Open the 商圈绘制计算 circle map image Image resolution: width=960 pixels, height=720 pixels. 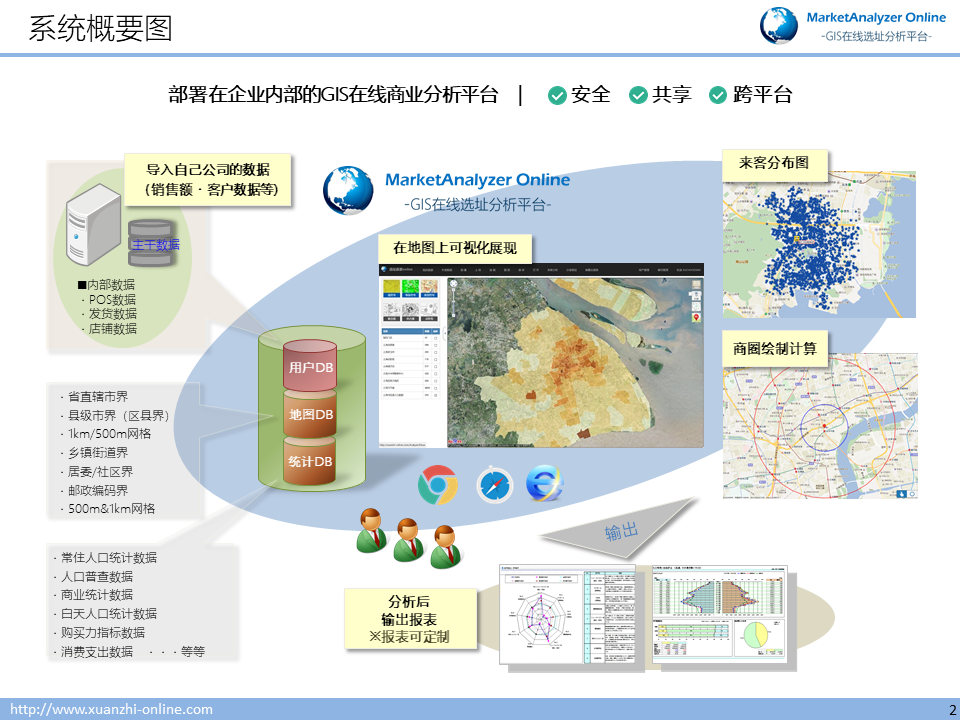coord(820,426)
